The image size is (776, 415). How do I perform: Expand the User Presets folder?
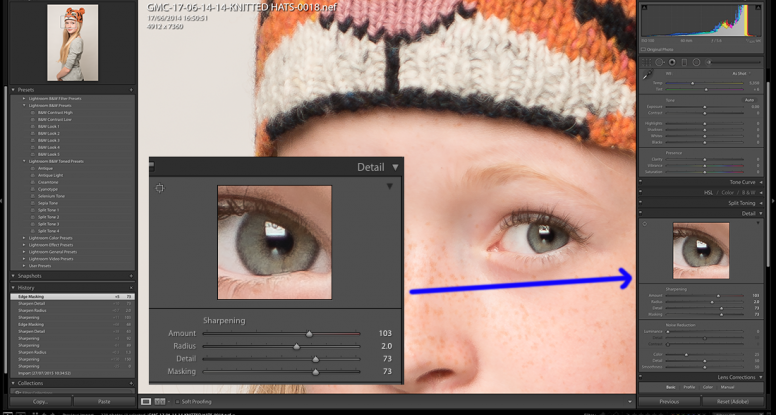[x=24, y=266]
